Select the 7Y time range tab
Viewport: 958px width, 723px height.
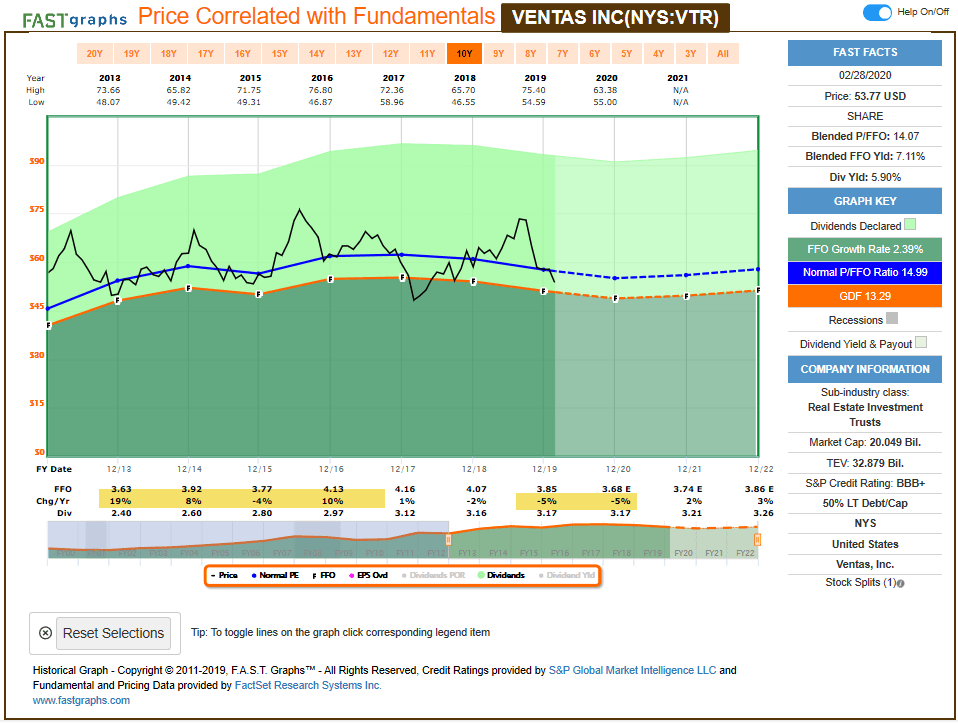563,54
